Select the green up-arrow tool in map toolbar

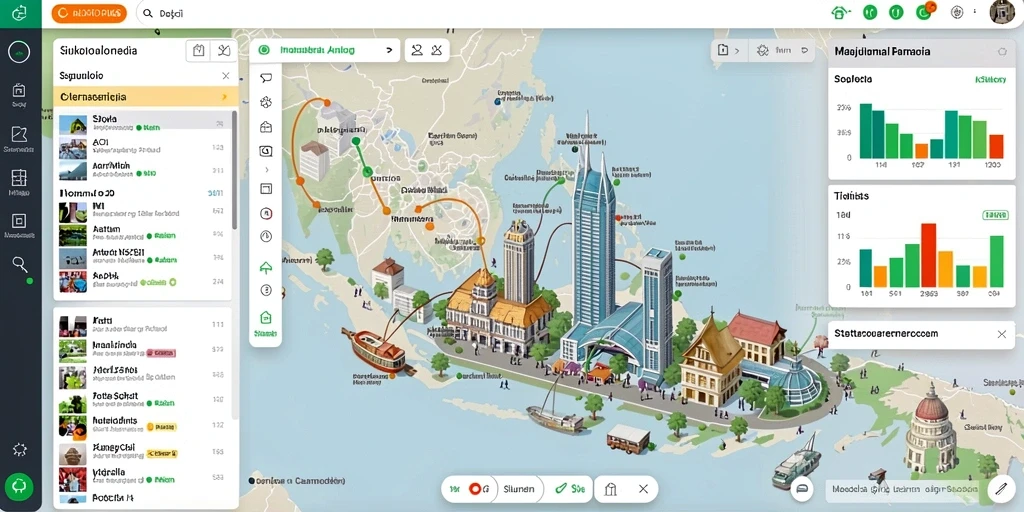point(266,266)
